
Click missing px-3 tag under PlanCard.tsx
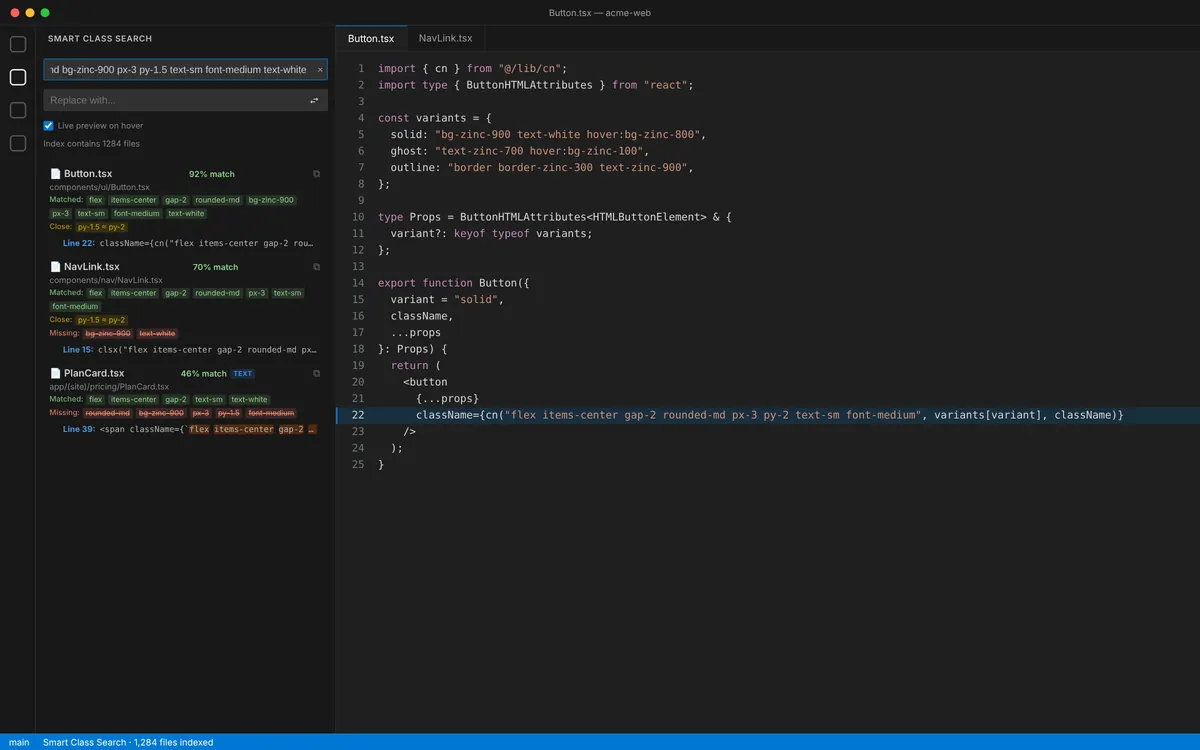(x=200, y=412)
